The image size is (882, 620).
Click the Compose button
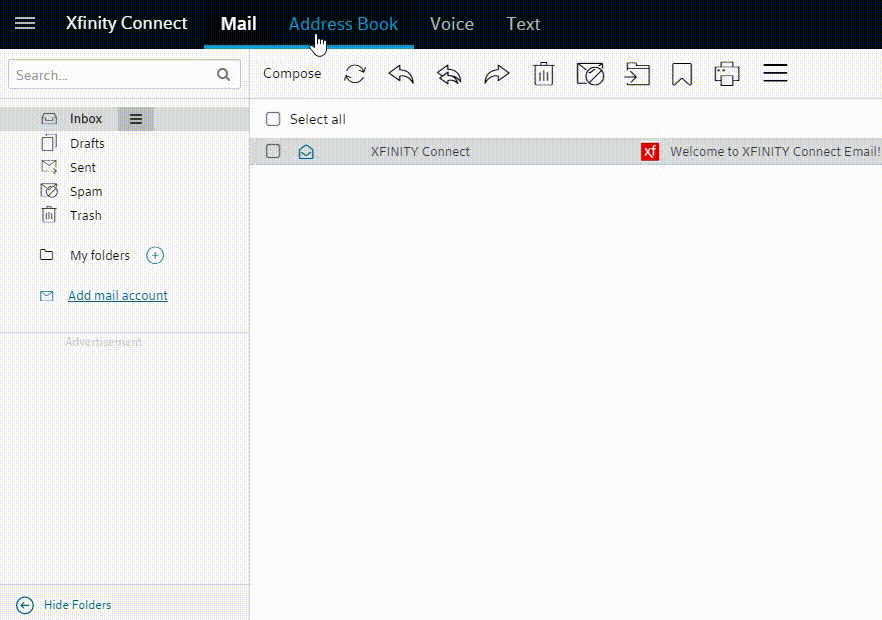point(292,73)
